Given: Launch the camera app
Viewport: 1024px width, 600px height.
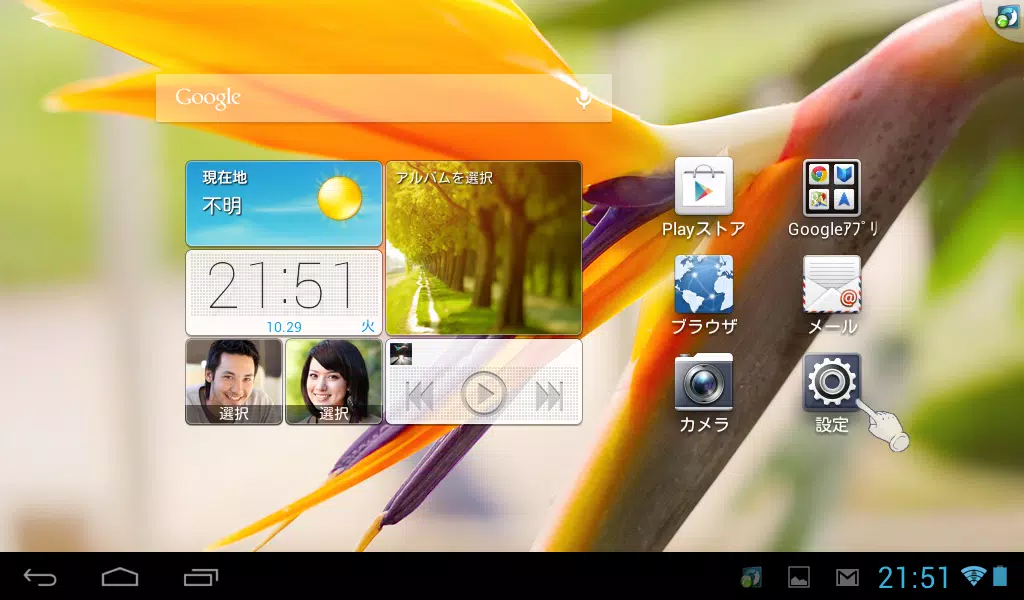Looking at the screenshot, I should tap(703, 382).
